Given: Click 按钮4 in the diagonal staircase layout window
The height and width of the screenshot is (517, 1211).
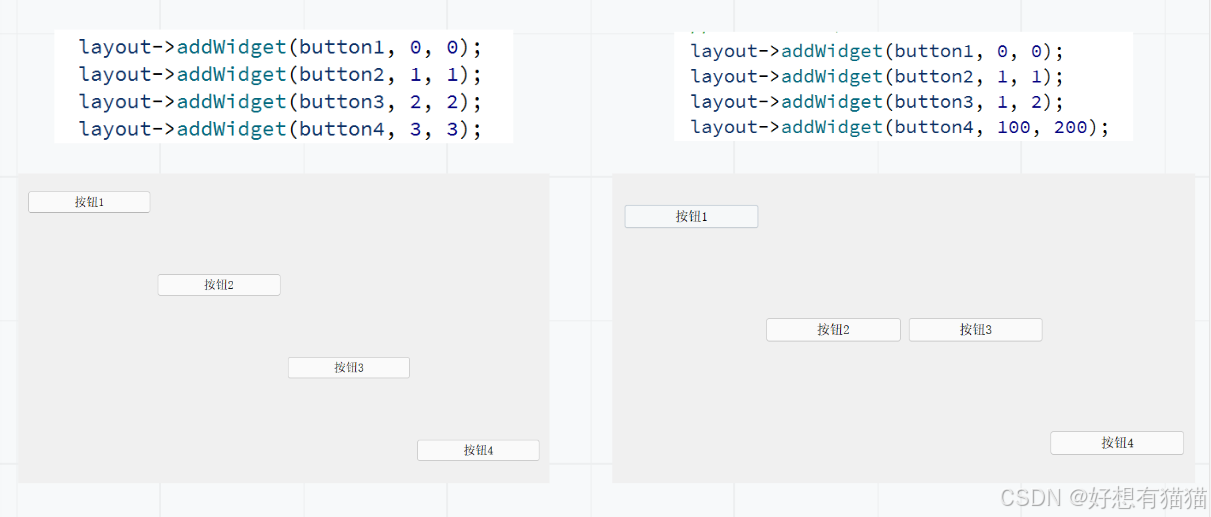Looking at the screenshot, I should coord(478,450).
